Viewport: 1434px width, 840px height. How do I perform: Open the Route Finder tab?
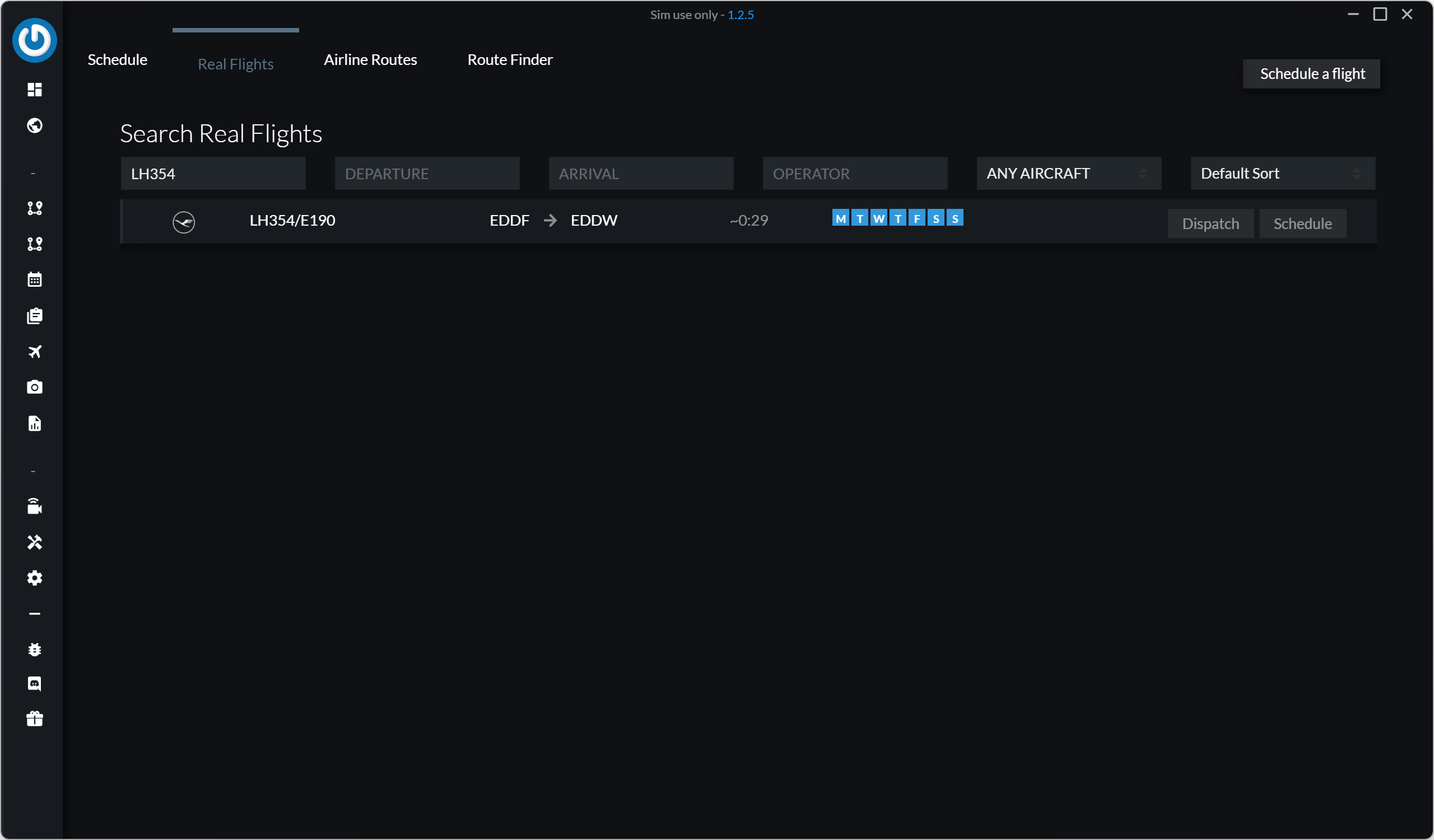pos(509,60)
